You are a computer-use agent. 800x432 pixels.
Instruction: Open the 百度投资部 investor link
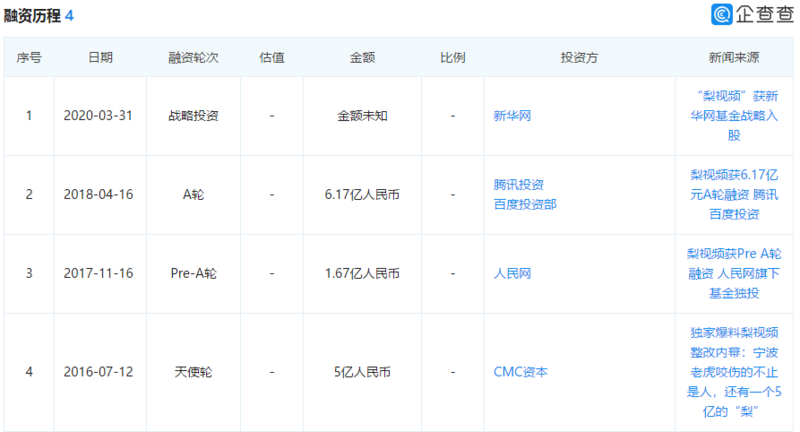(x=525, y=203)
